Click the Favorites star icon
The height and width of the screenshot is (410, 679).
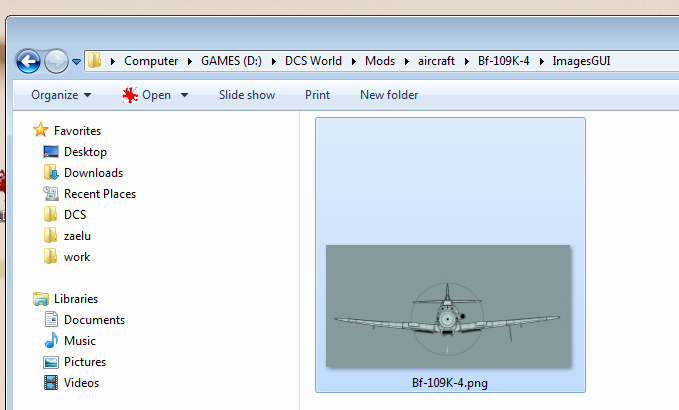[41, 130]
